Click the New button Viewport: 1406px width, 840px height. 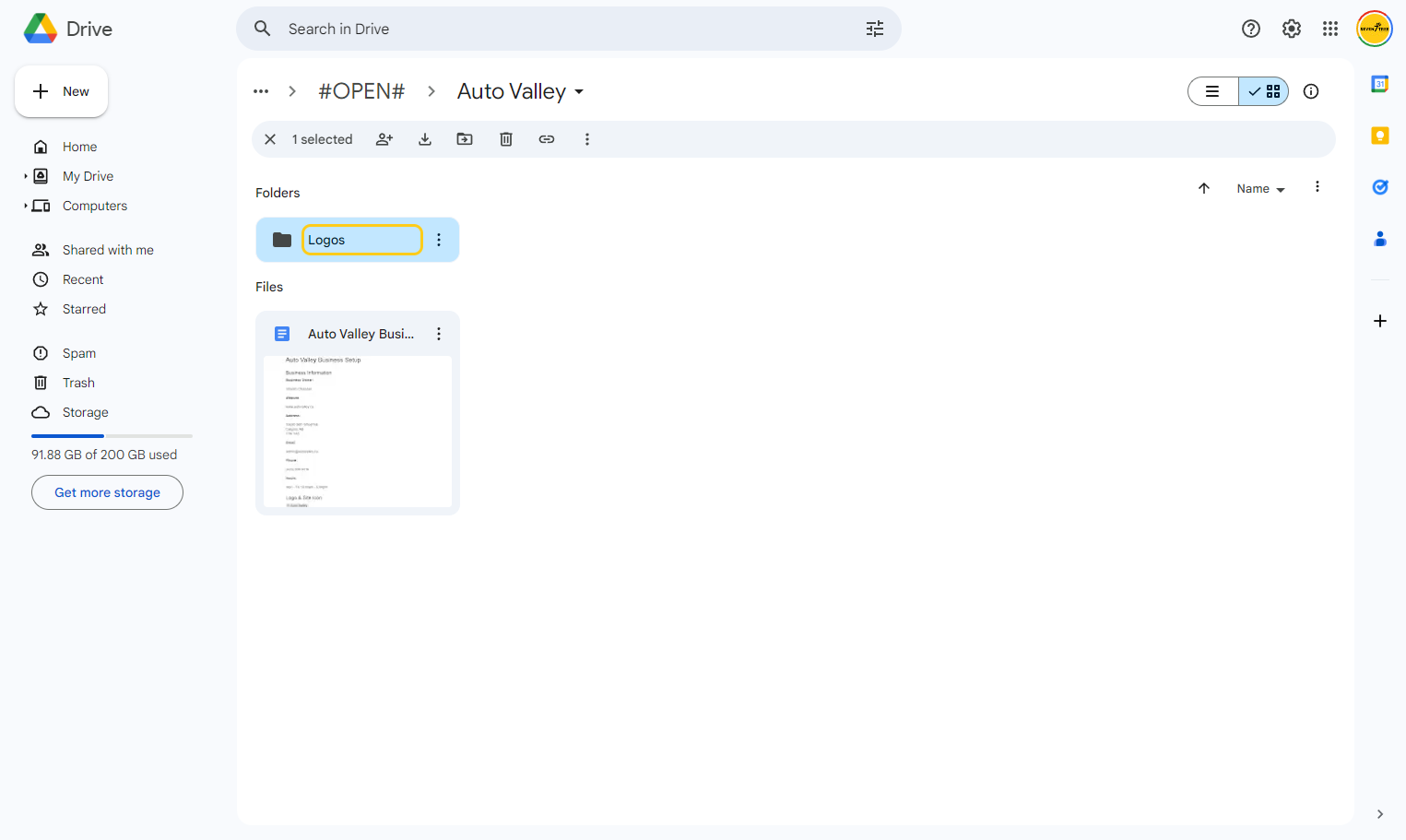pyautogui.click(x=61, y=91)
